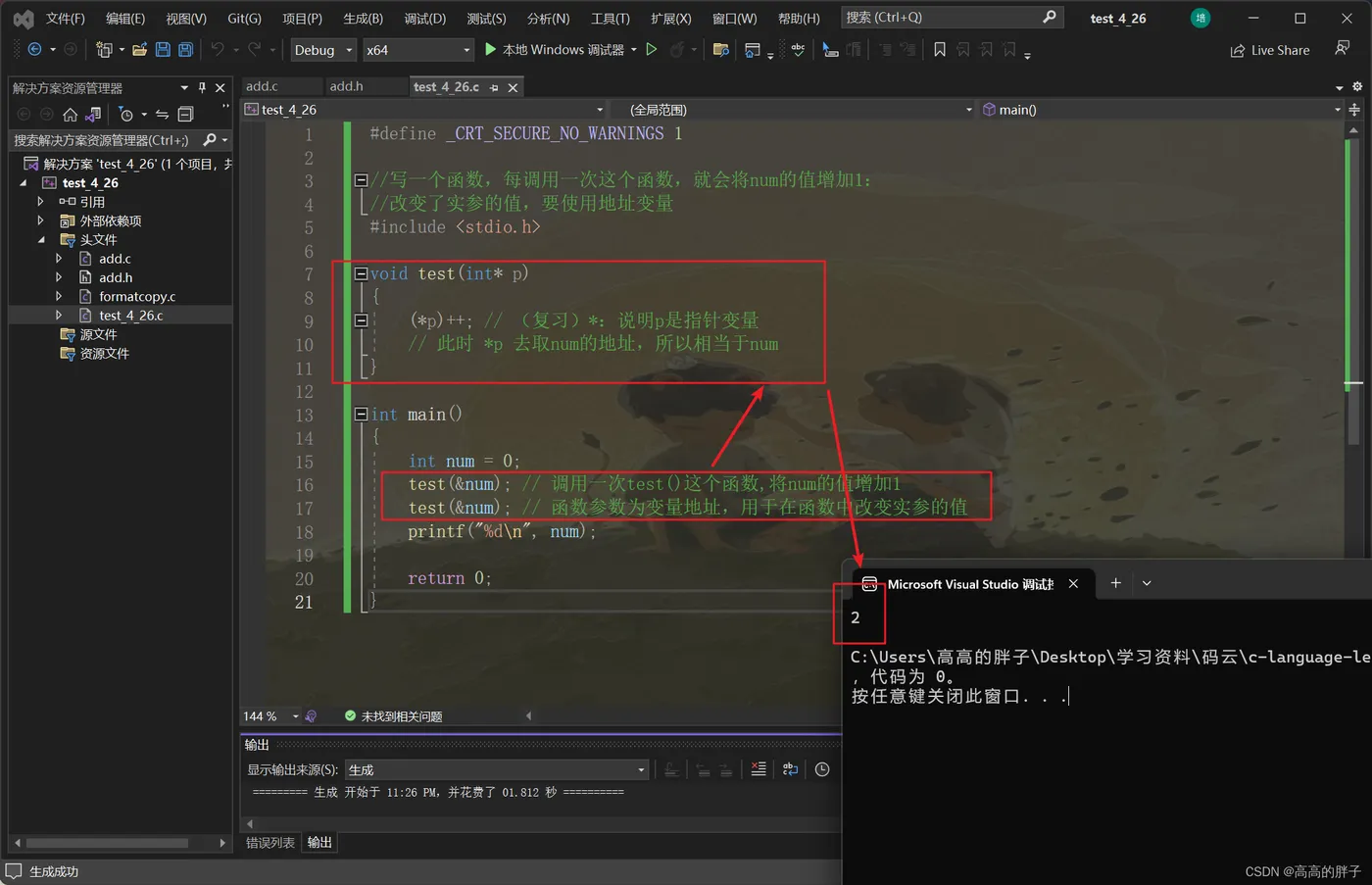The height and width of the screenshot is (885, 1372).
Task: Select formatcopy.c in the solution tree
Action: (x=137, y=296)
